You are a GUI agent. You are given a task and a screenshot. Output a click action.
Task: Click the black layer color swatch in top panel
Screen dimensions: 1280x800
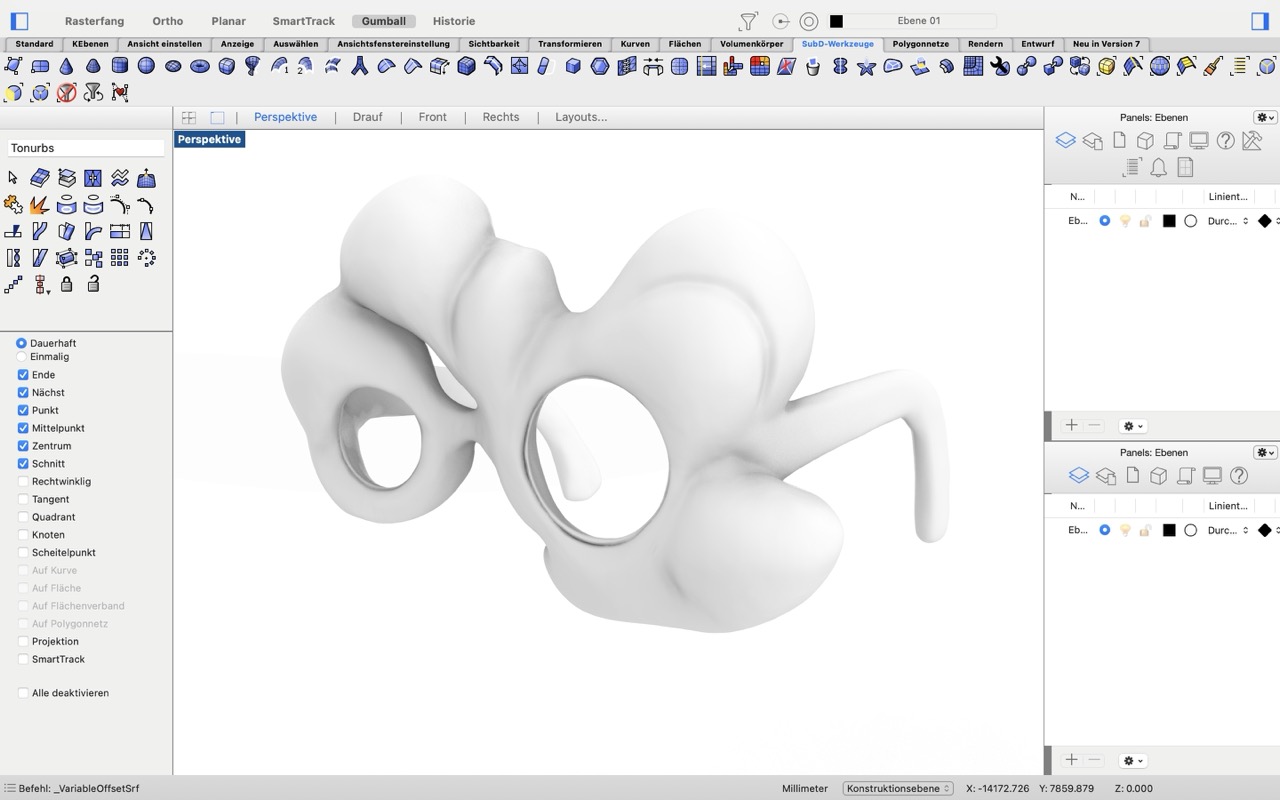[1169, 221]
